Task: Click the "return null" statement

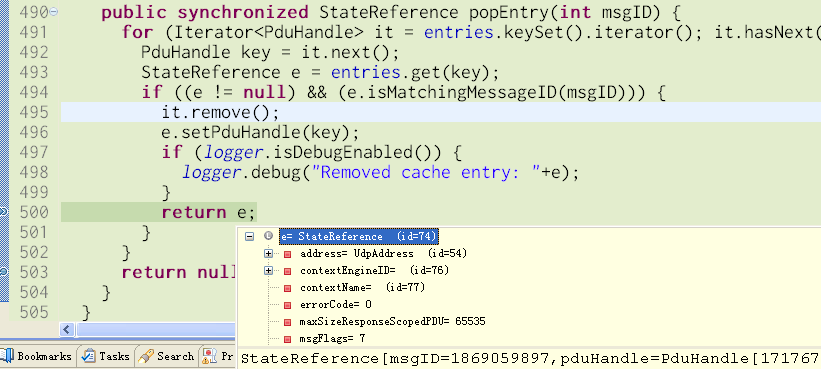Action: pos(179,273)
